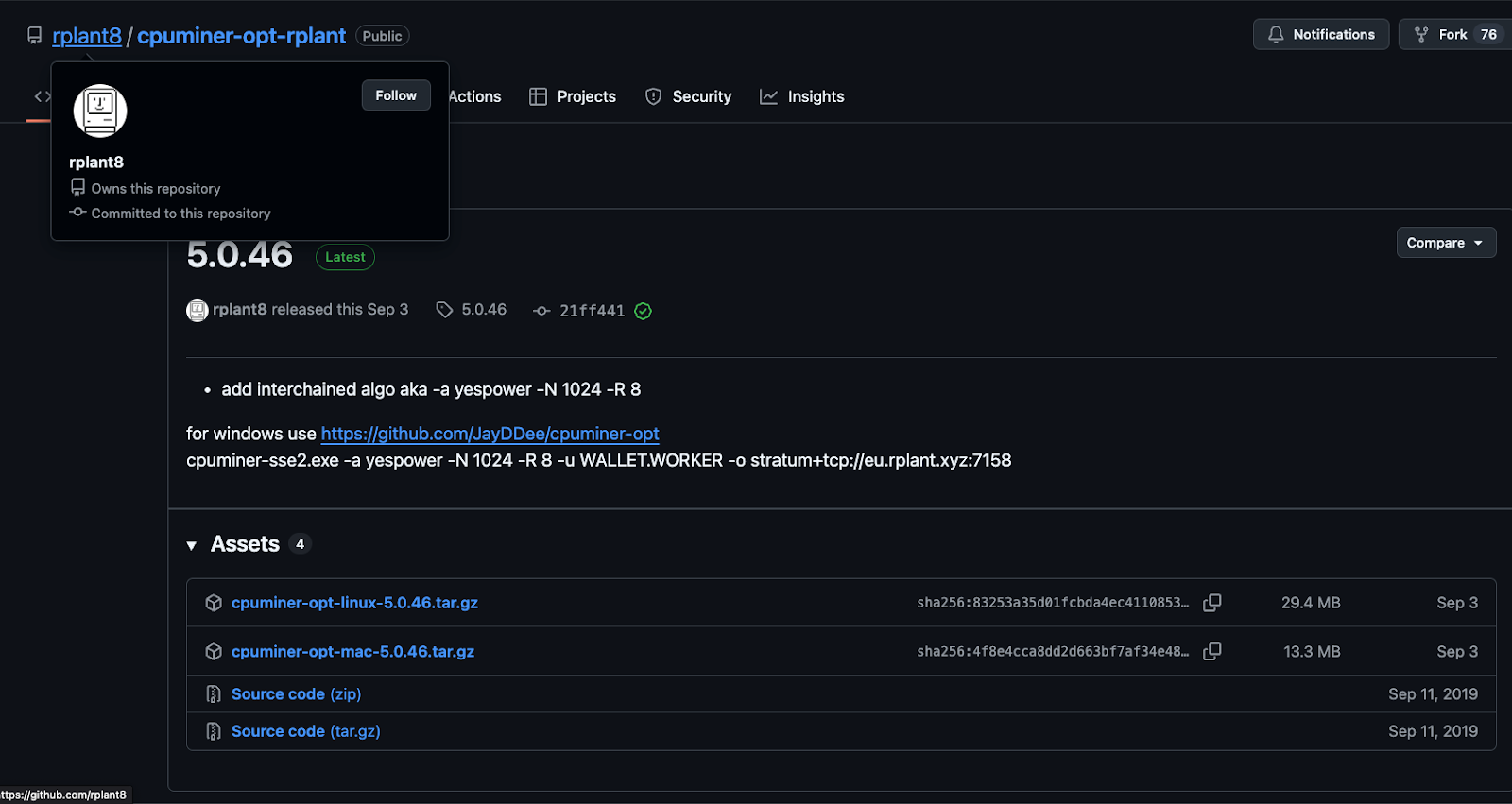Click zip file icon for Source code (zip)
1512x804 pixels.
(214, 694)
